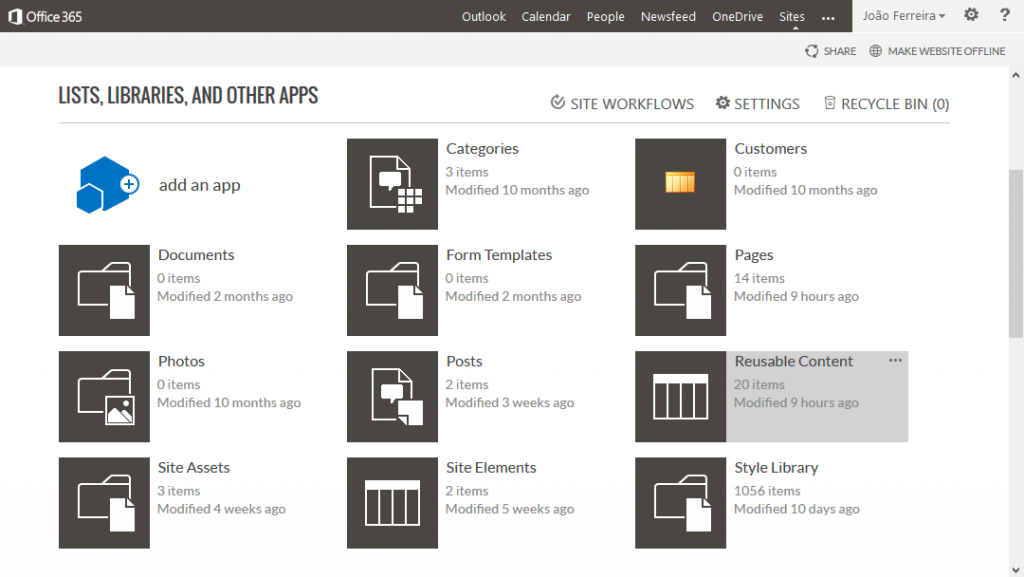1024x577 pixels.
Task: Go to Outlook in the top navigation
Action: tap(484, 16)
